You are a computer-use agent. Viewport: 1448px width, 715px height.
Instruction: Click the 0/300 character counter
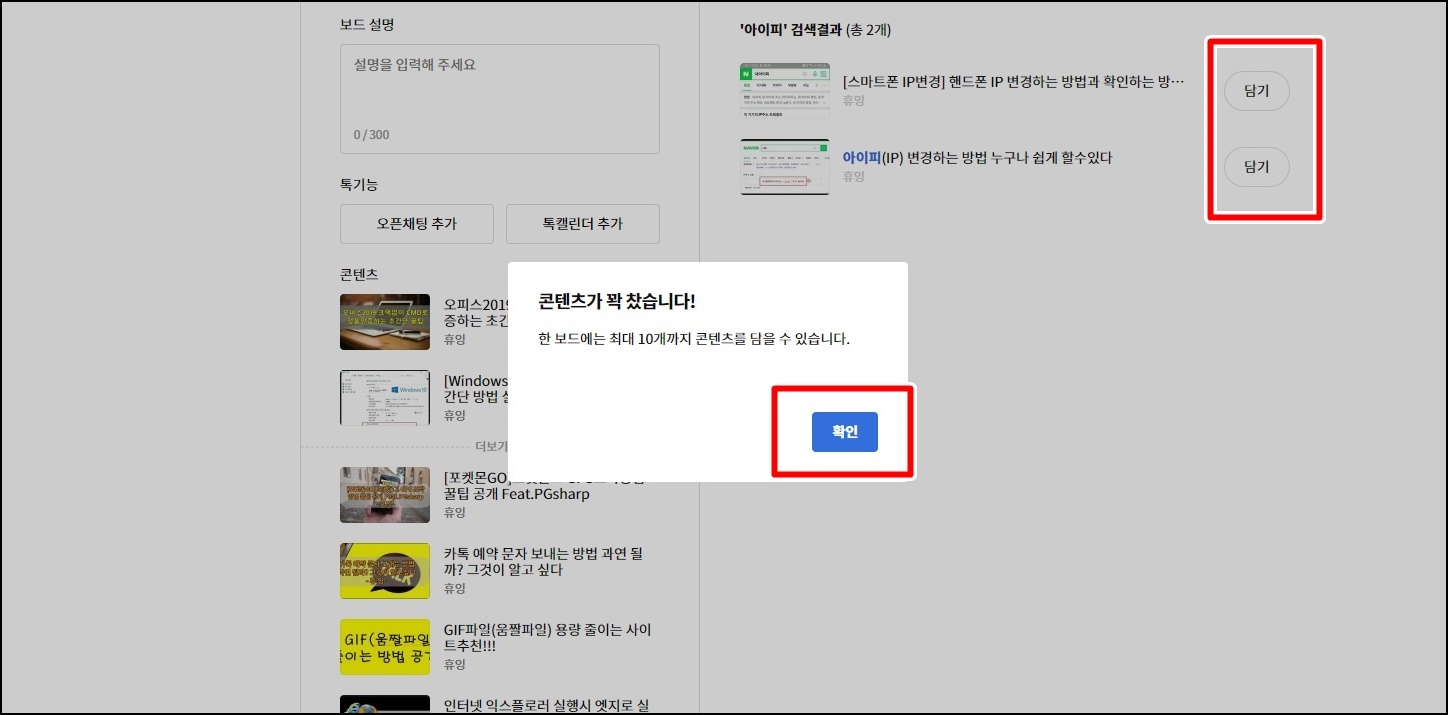point(371,134)
